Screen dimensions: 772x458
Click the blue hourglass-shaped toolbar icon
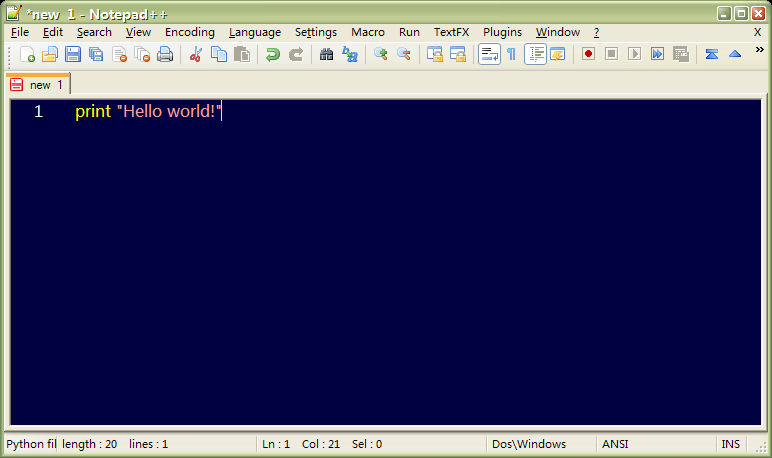pos(711,54)
